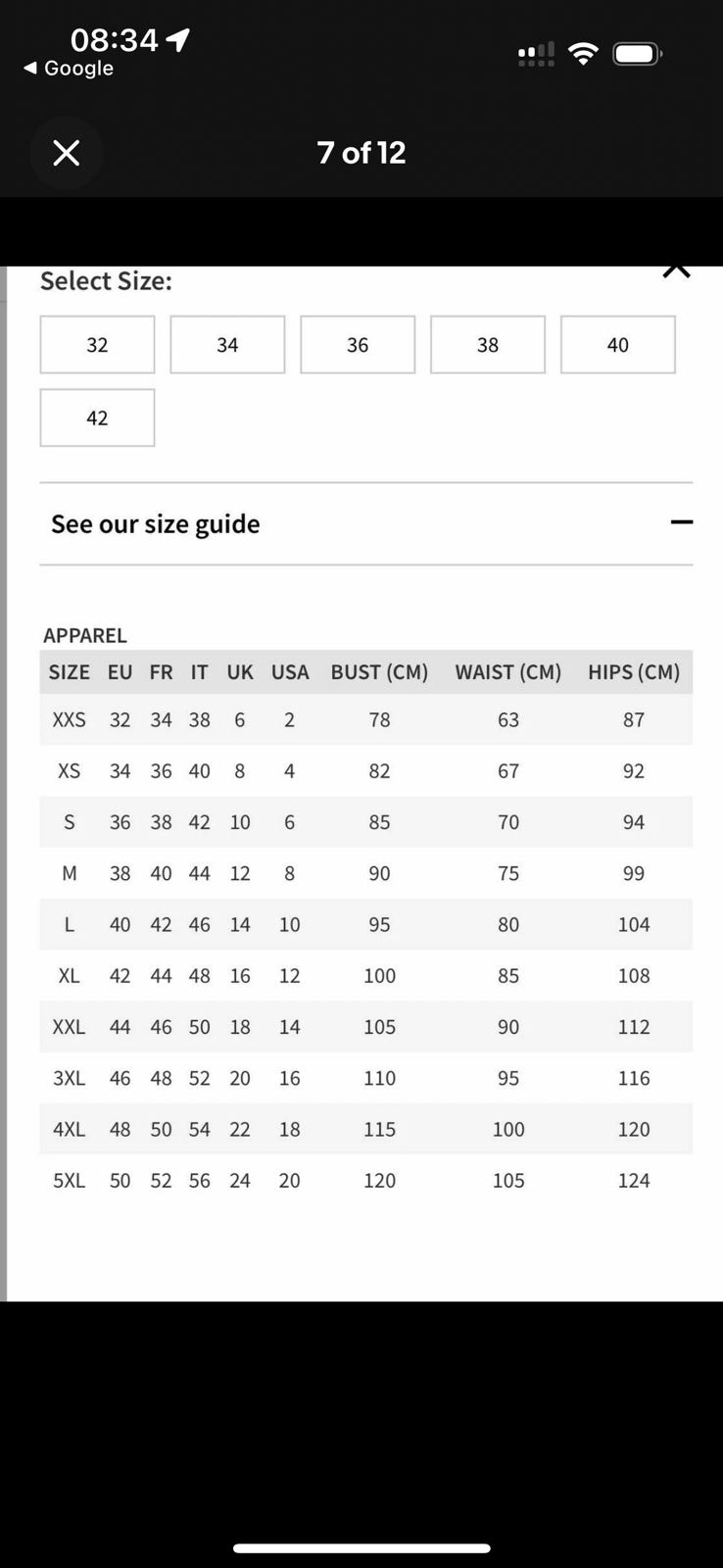Collapse the size guide with minus icon
This screenshot has width=723, height=1568.
point(681,522)
